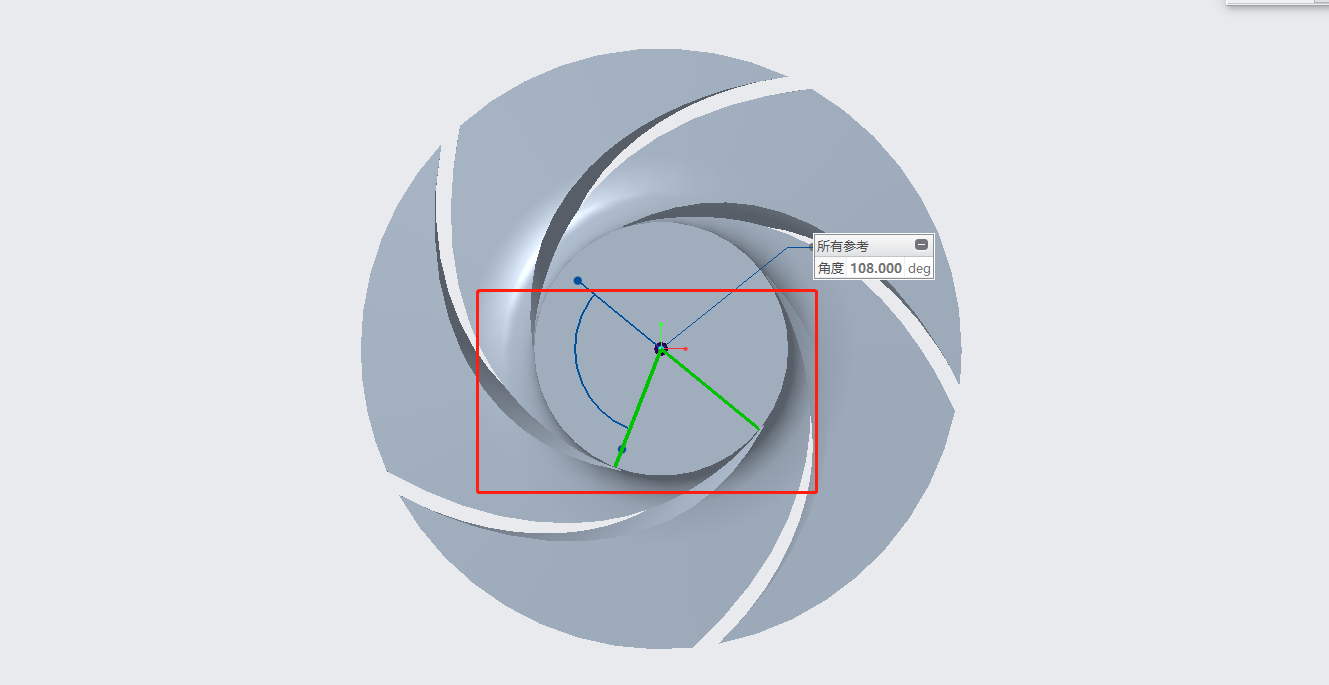Click the 角度 label in measurement panel
The width and height of the screenshot is (1329, 685).
[x=831, y=269]
